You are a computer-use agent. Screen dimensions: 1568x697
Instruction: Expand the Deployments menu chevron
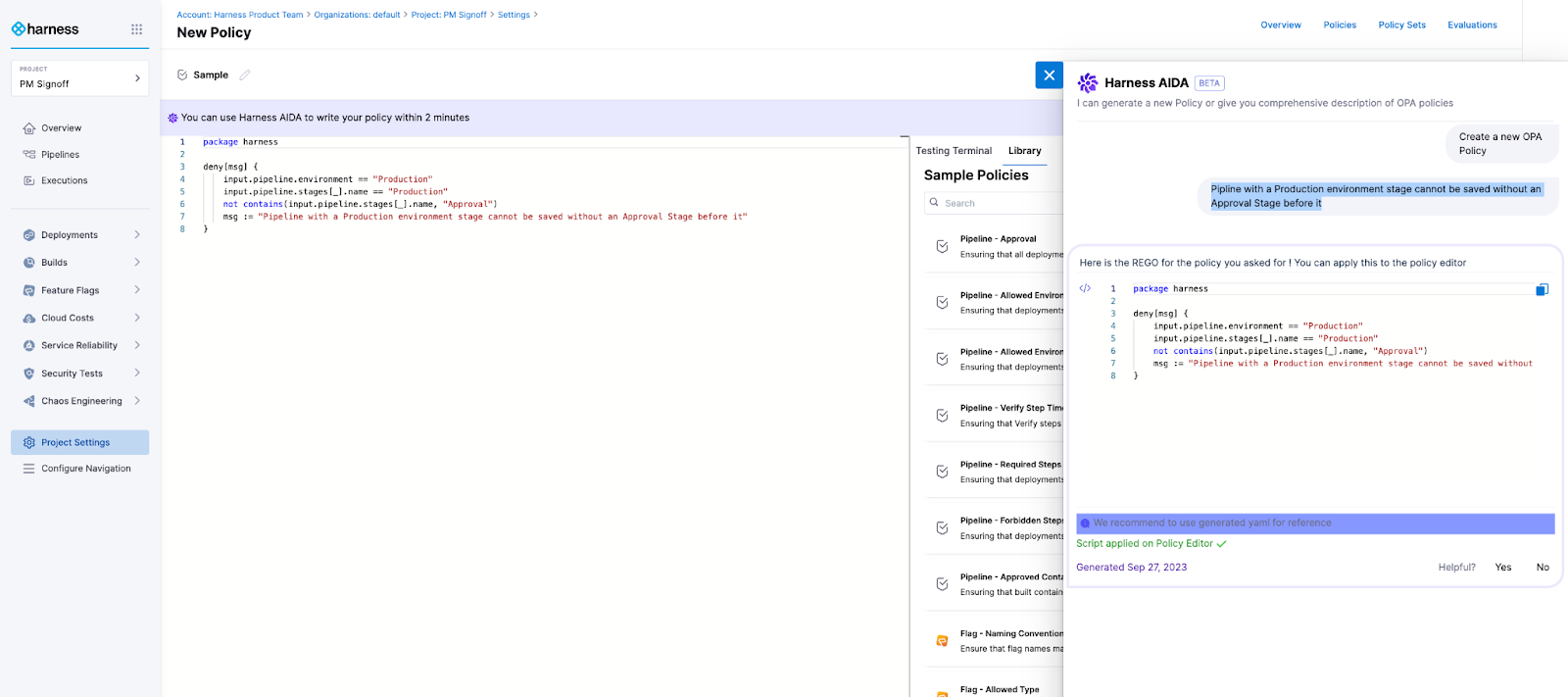point(137,235)
